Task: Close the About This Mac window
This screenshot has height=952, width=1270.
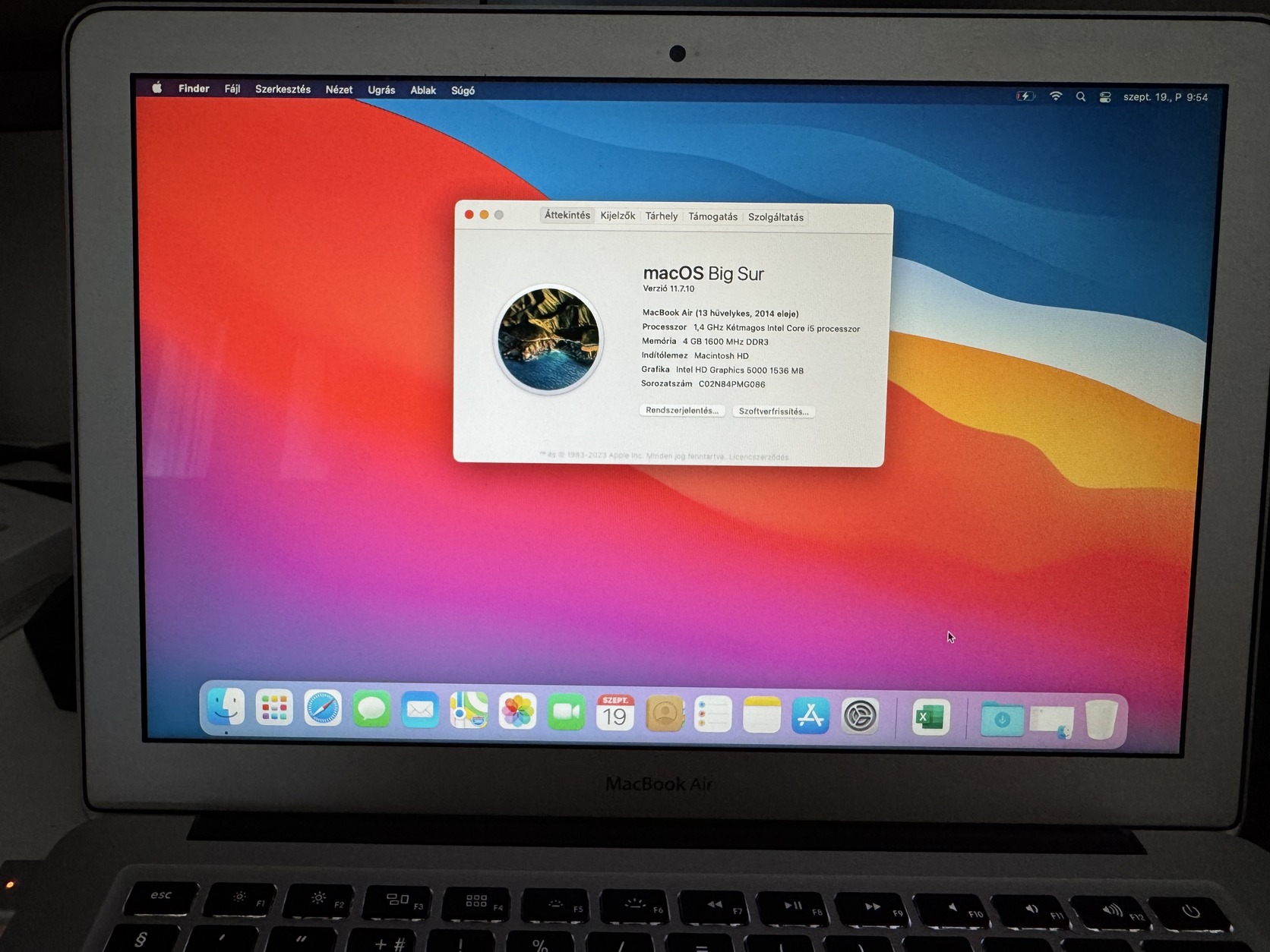Action: coord(469,215)
